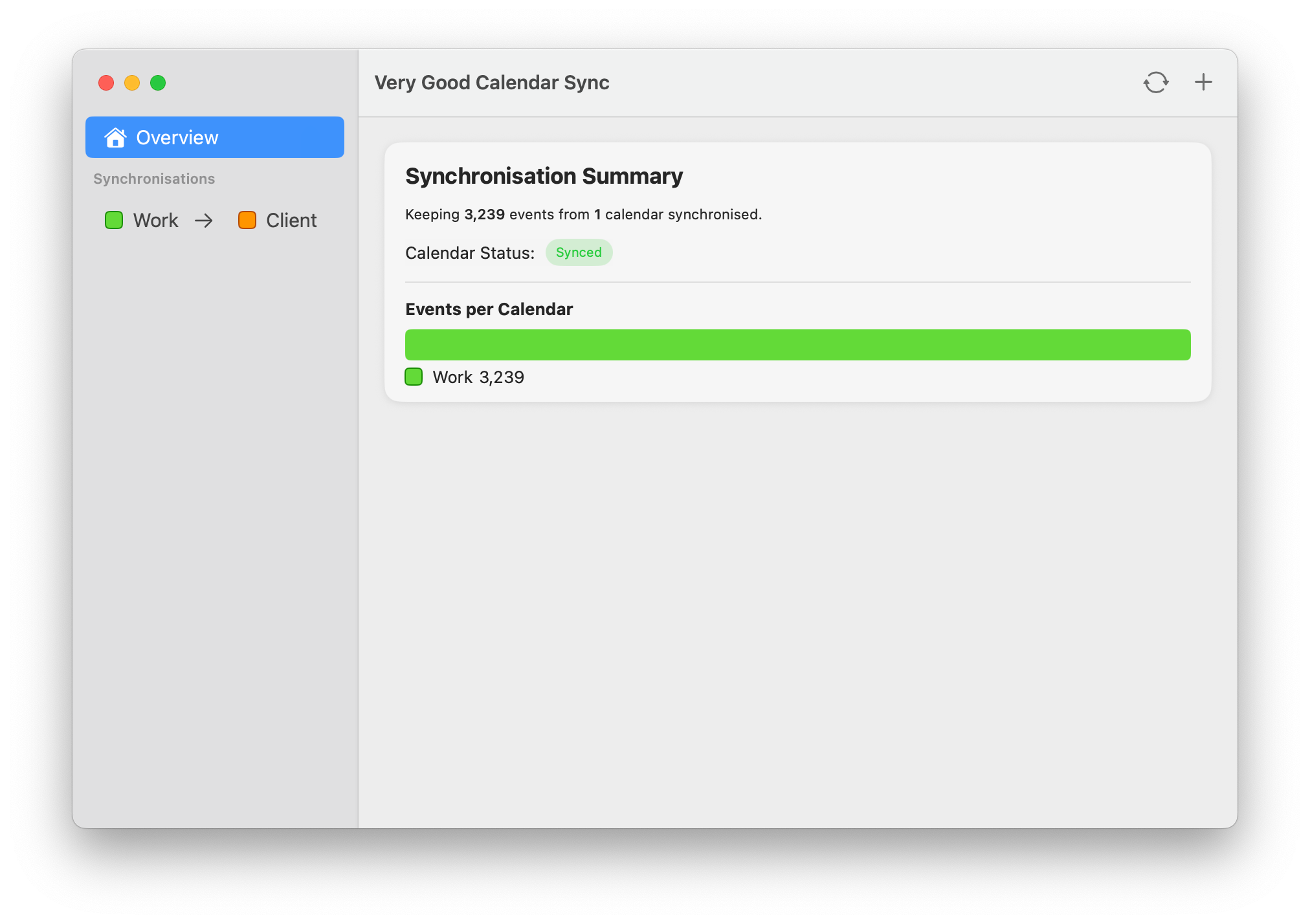The height and width of the screenshot is (924, 1310).
Task: Click the green Work calendar icon in sidebar
Action: click(x=114, y=221)
